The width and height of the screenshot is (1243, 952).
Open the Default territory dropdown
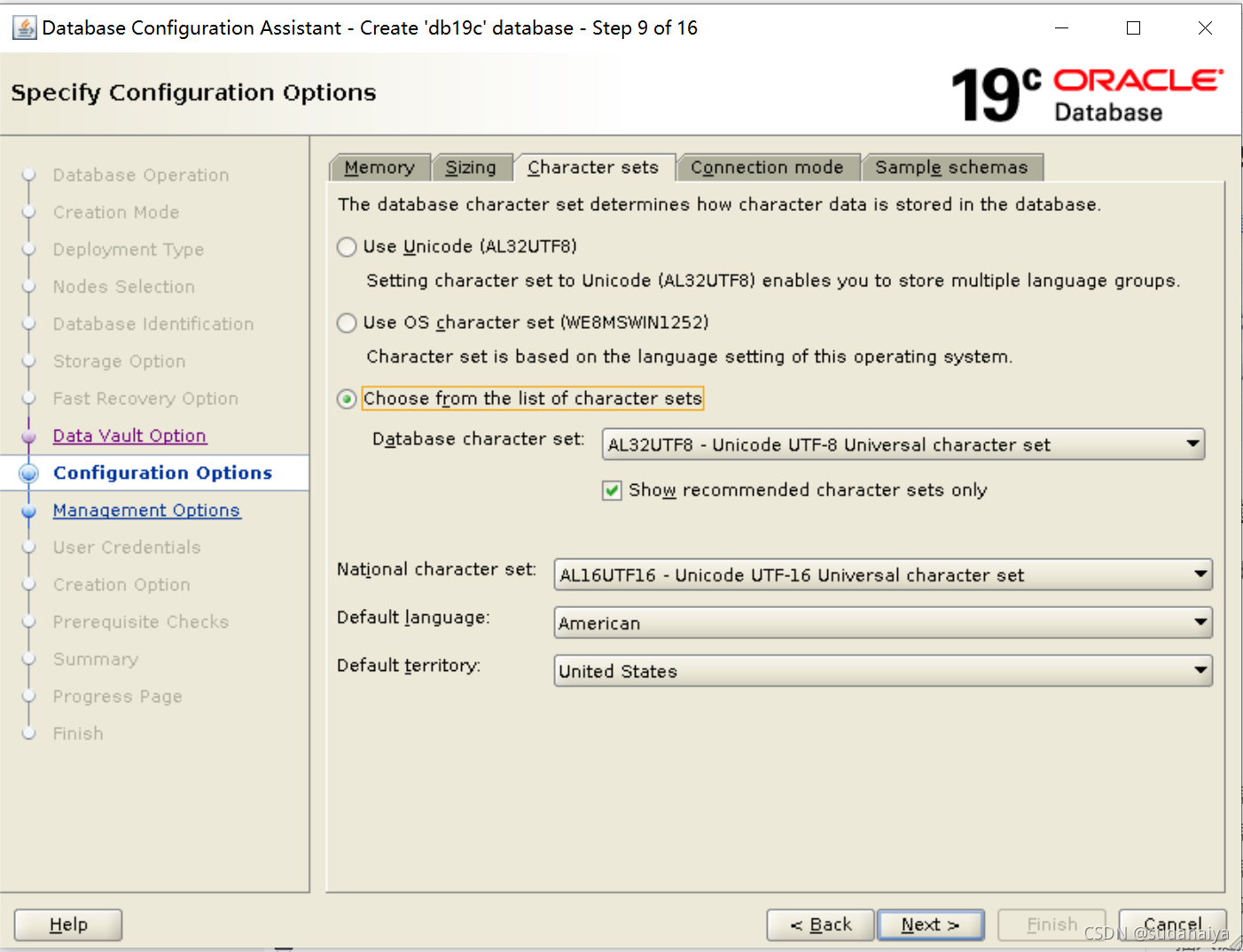(883, 670)
